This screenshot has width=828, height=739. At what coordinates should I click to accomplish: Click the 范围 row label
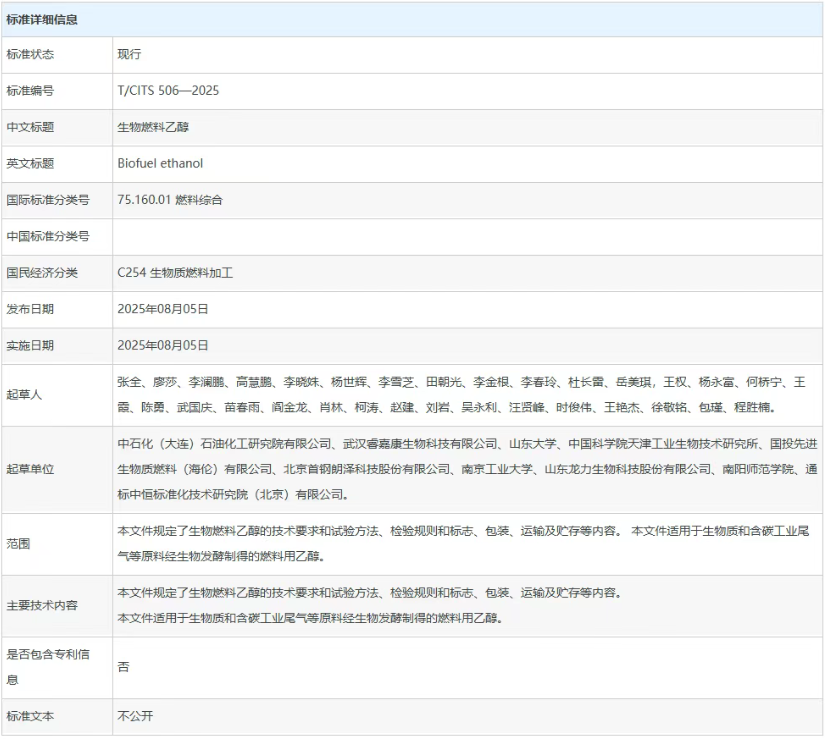(18, 544)
